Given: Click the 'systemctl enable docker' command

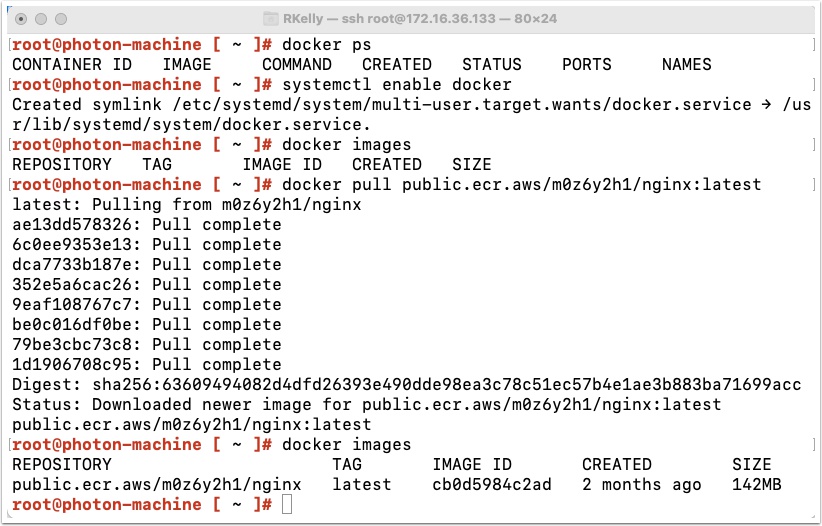Looking at the screenshot, I should click(x=397, y=84).
